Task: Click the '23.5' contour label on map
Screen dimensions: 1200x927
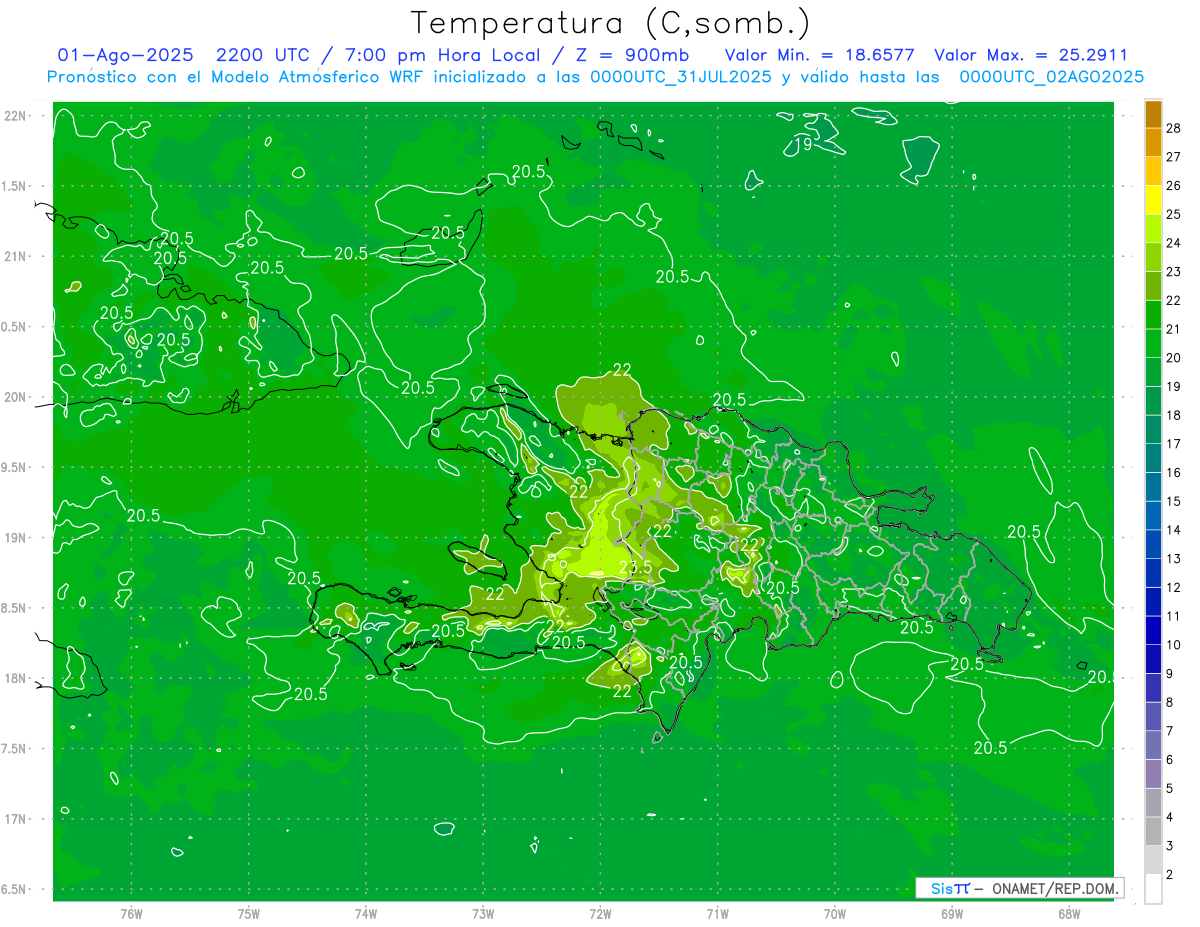Action: (x=635, y=567)
